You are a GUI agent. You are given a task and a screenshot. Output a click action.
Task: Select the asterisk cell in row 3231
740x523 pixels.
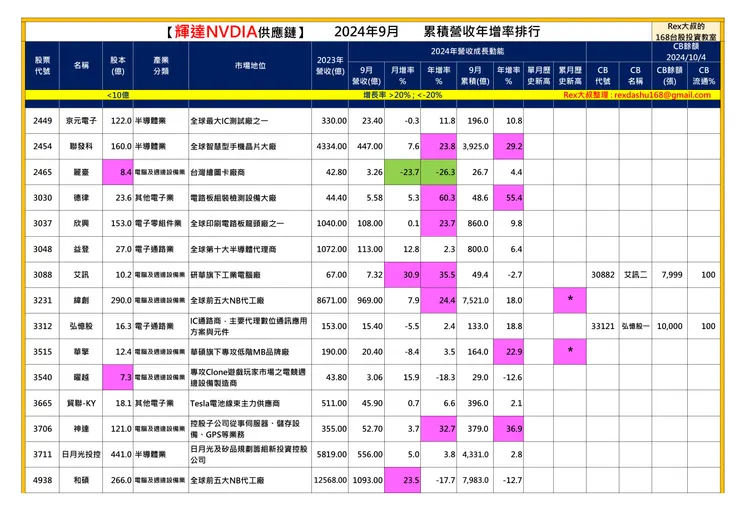tap(570, 300)
